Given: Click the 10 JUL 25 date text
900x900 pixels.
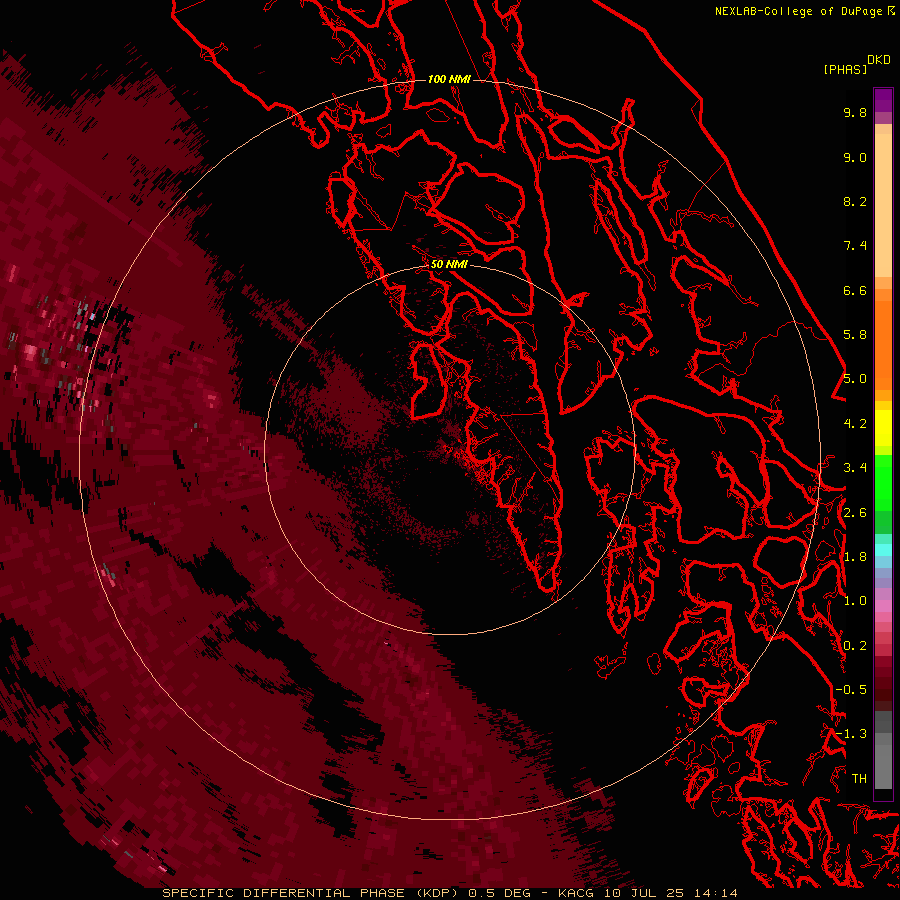Looking at the screenshot, I should pos(645,893).
